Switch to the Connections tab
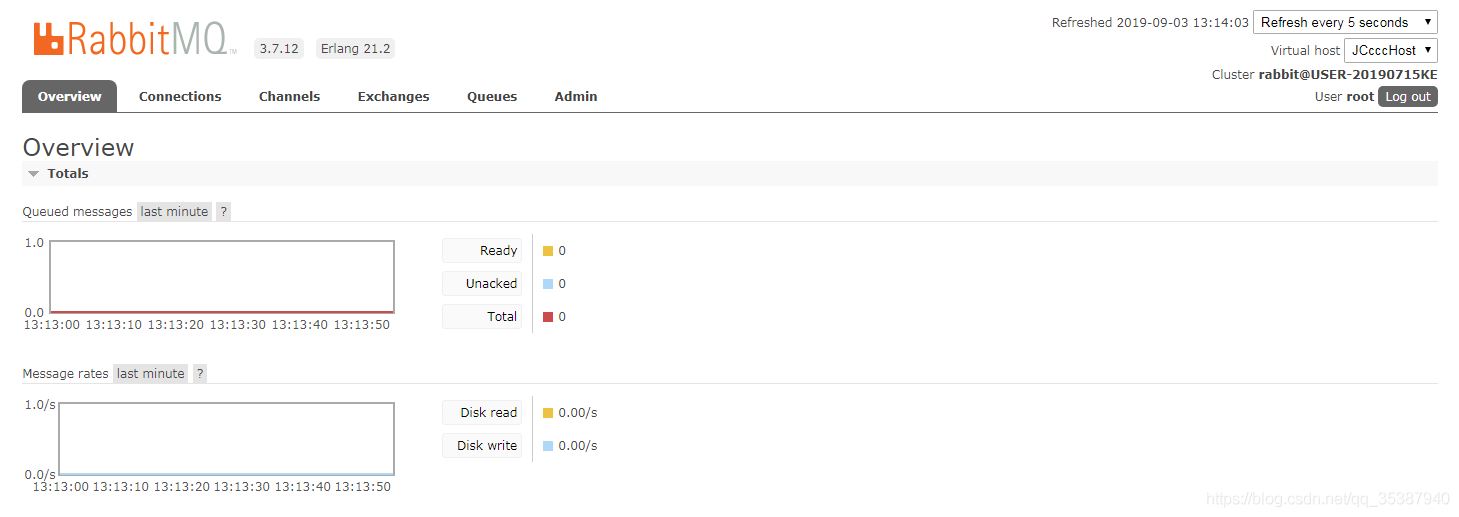1459x517 pixels. [180, 96]
